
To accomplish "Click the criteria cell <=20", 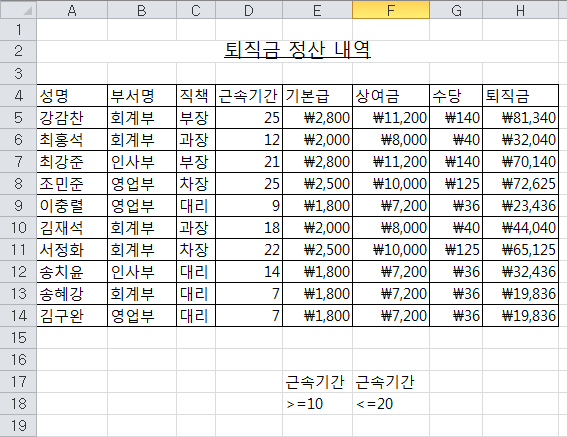I will (391, 404).
